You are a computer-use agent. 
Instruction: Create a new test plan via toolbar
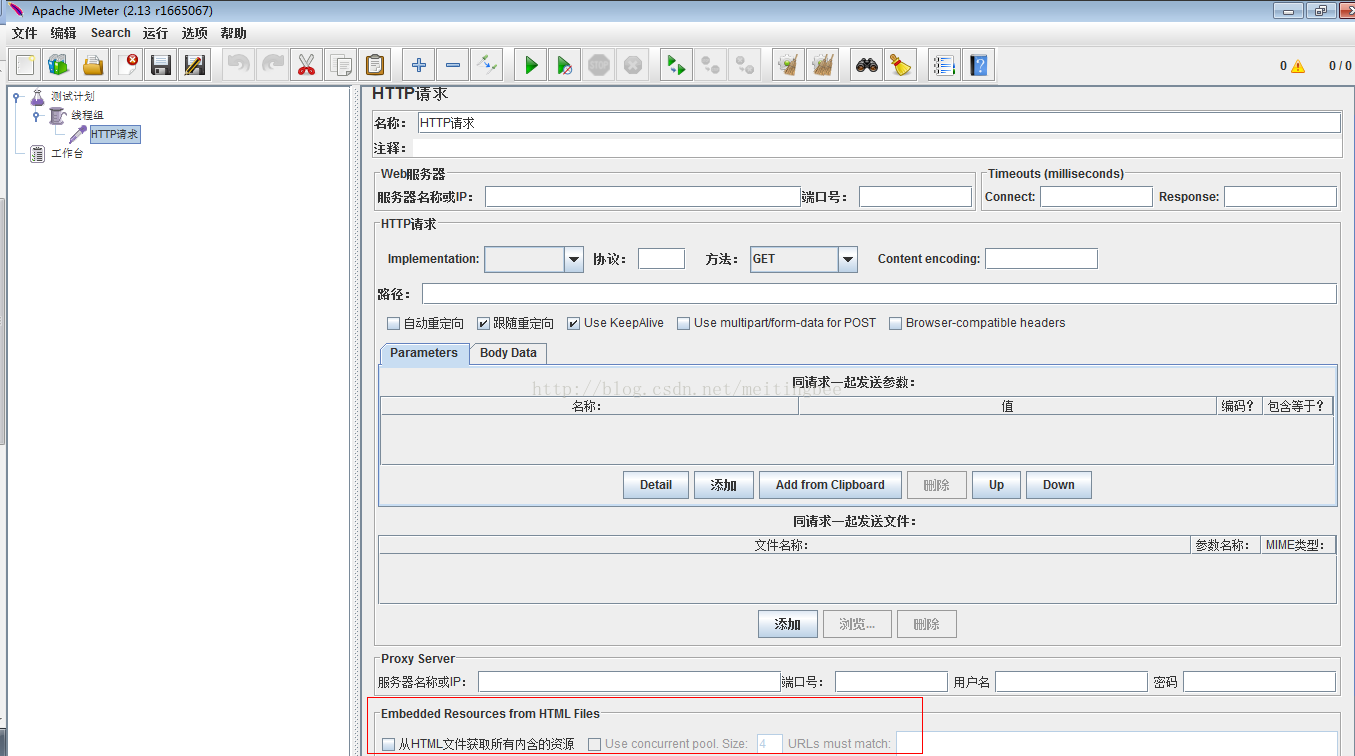[25, 66]
